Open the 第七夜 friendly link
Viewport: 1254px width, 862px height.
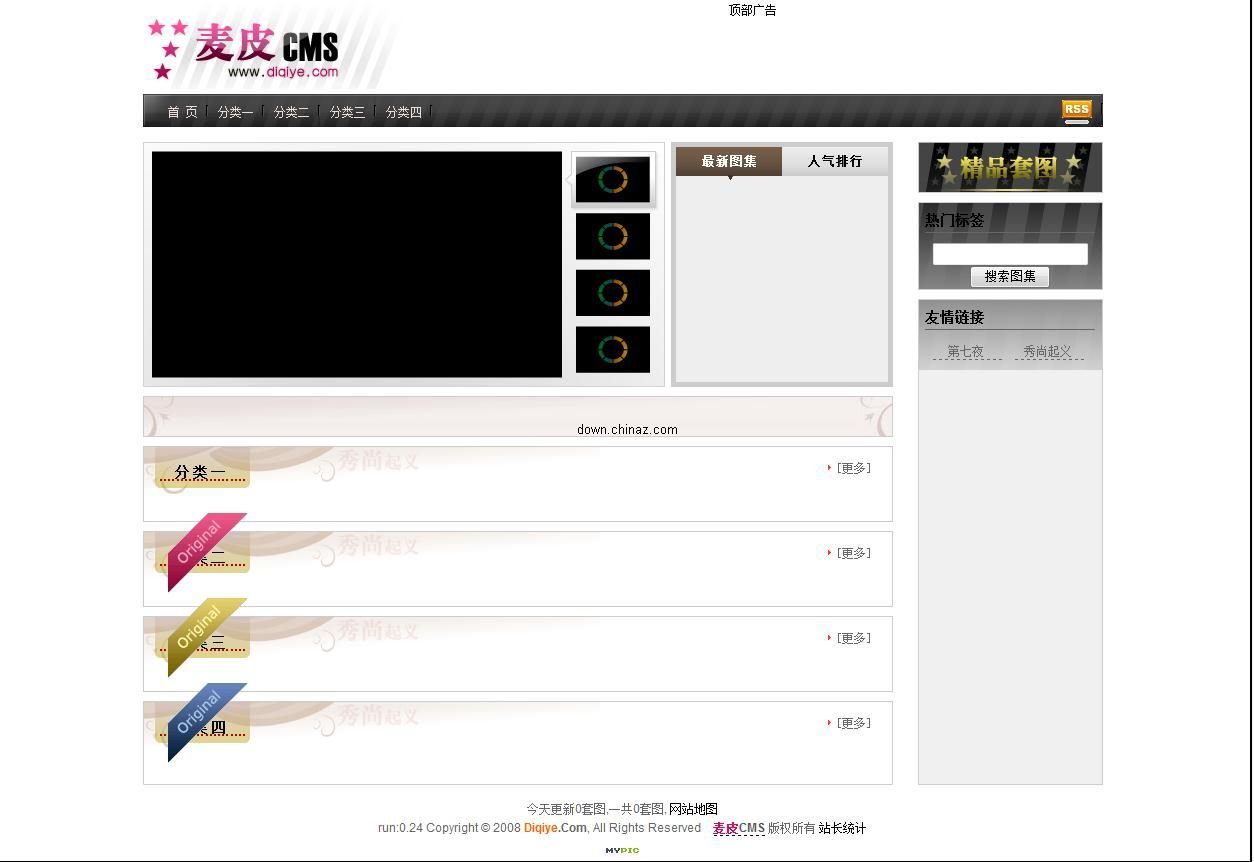point(965,351)
